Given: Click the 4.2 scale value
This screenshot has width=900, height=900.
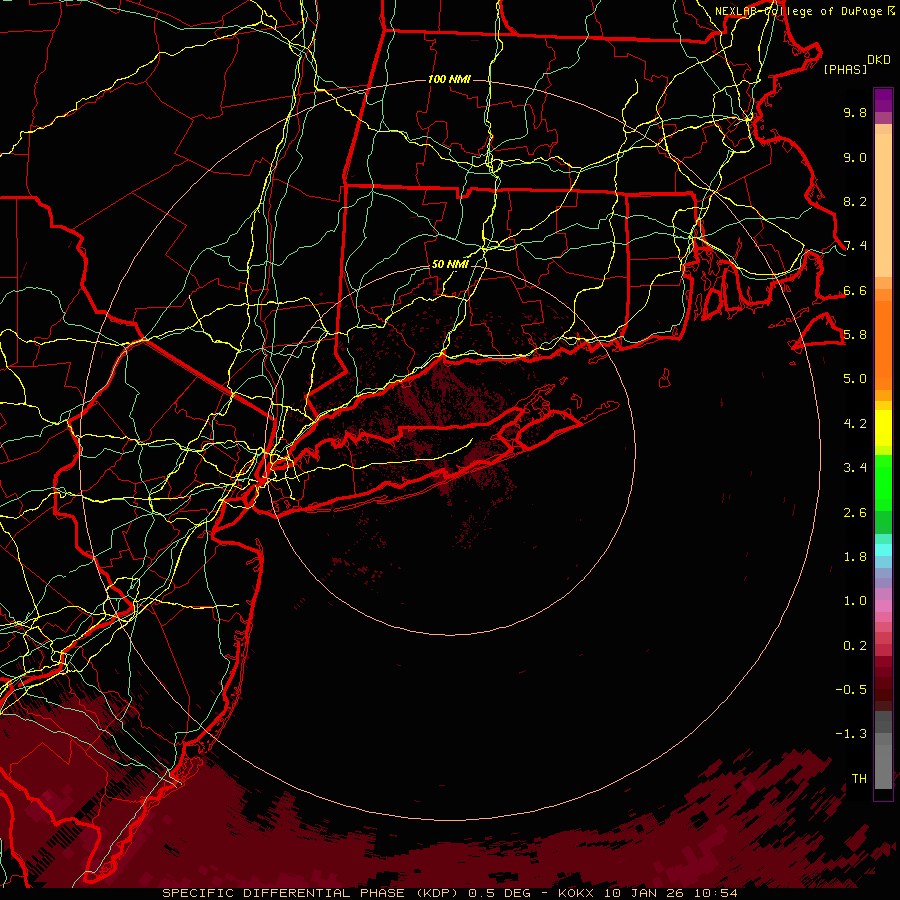Looking at the screenshot, I should click(x=855, y=424).
